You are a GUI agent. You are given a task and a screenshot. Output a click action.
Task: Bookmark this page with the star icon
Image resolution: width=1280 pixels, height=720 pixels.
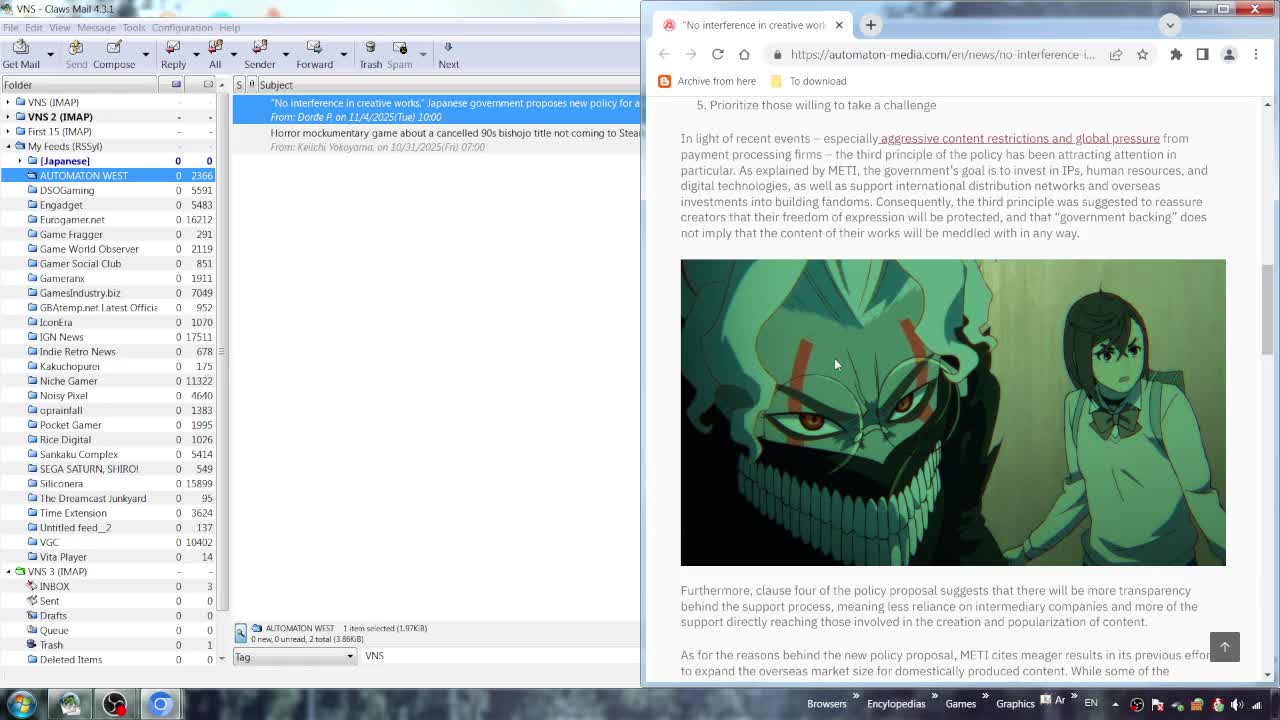(x=1142, y=54)
